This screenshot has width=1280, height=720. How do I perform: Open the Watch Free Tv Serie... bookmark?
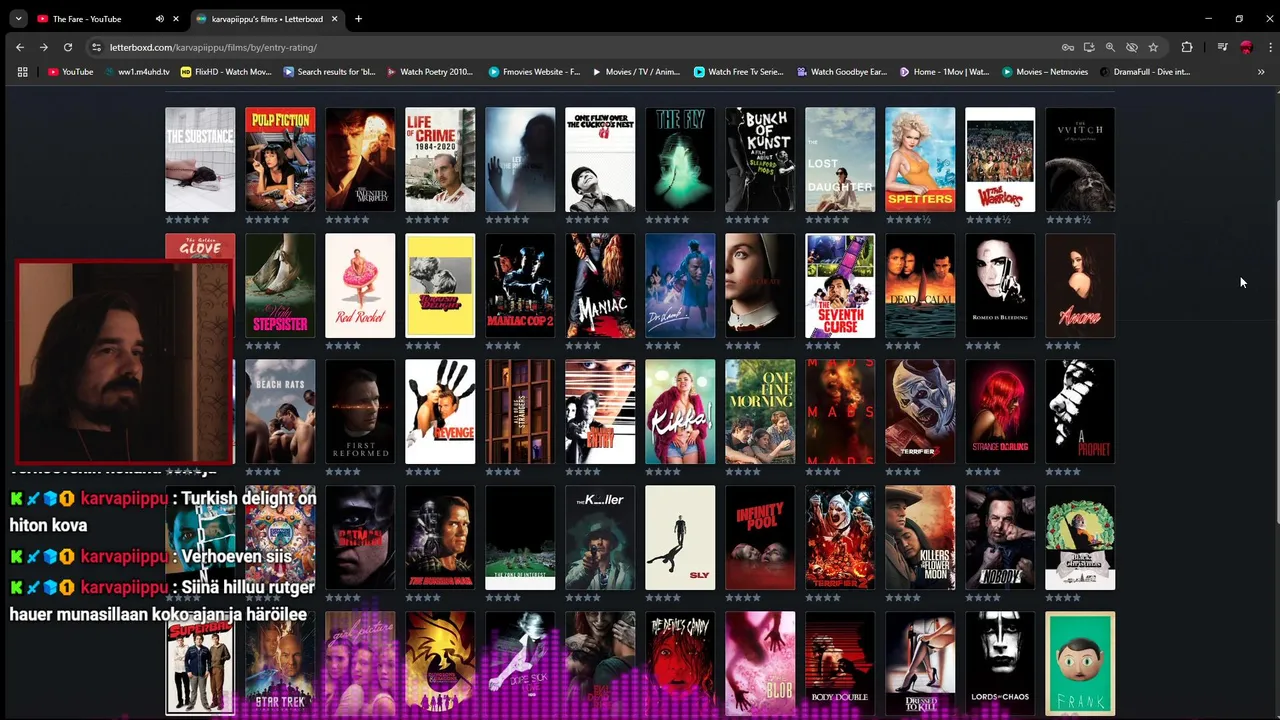point(738,72)
